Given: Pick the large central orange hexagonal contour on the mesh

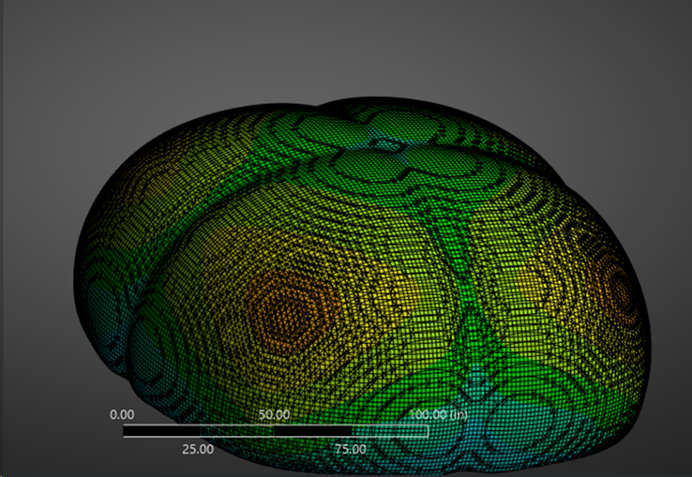Looking at the screenshot, I should click(291, 312).
